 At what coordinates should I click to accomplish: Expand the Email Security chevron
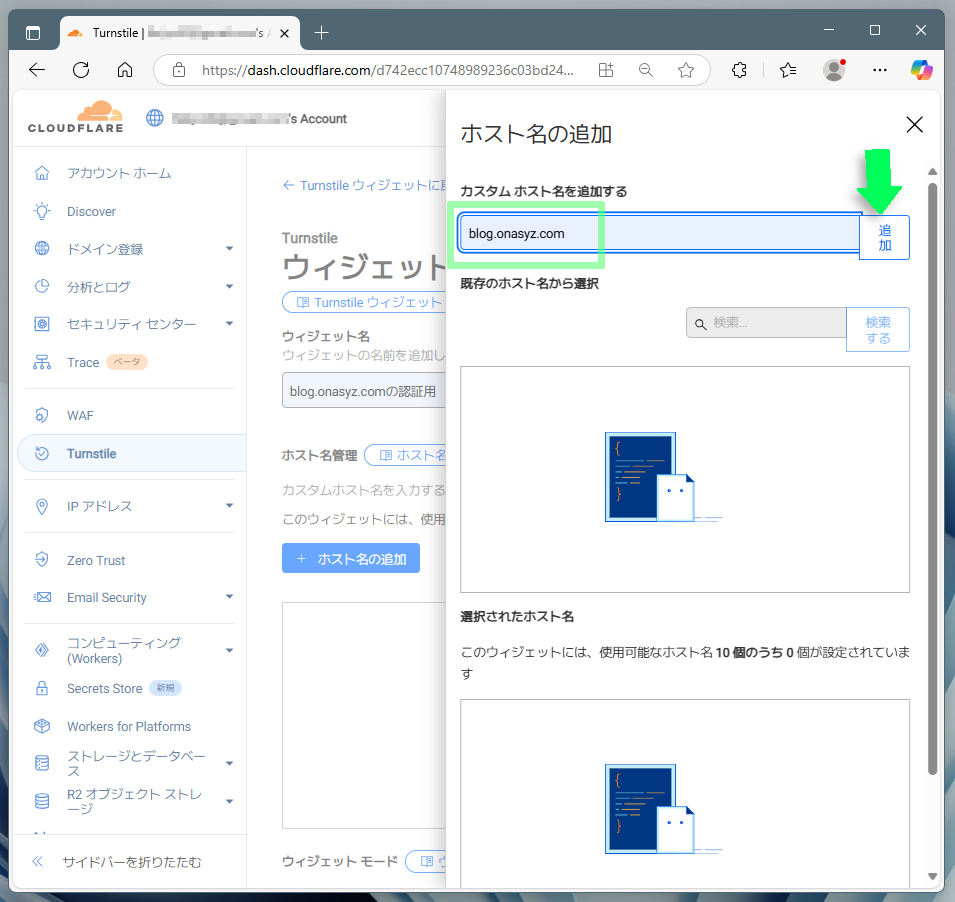pos(229,597)
